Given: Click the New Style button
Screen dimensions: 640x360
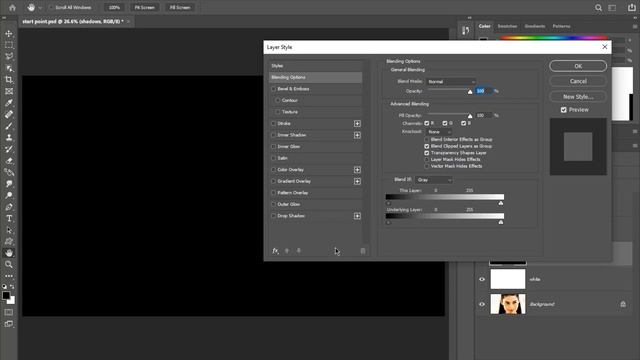Looking at the screenshot, I should 578,97.
